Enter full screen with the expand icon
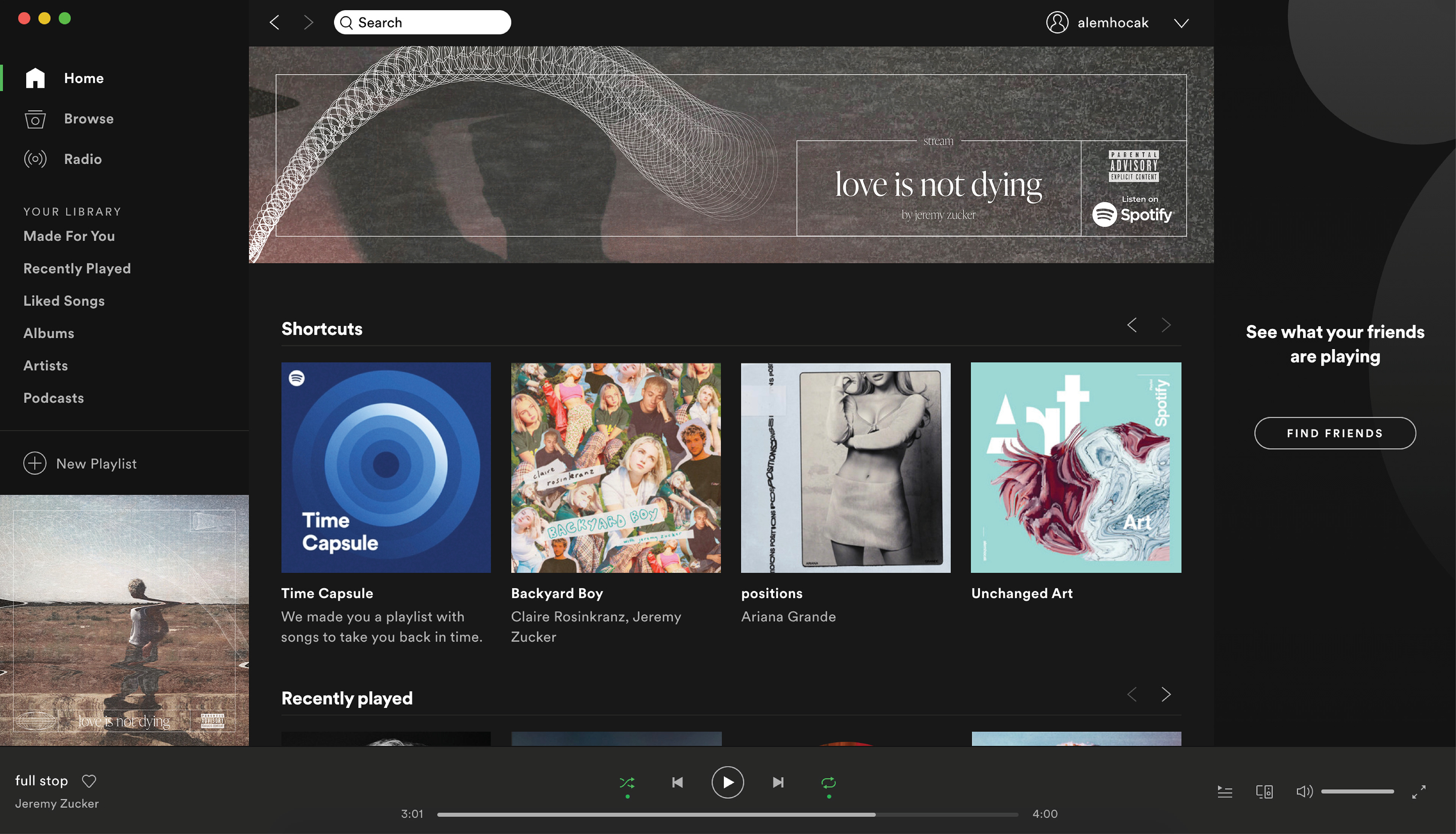This screenshot has width=1456, height=834. 1419,792
